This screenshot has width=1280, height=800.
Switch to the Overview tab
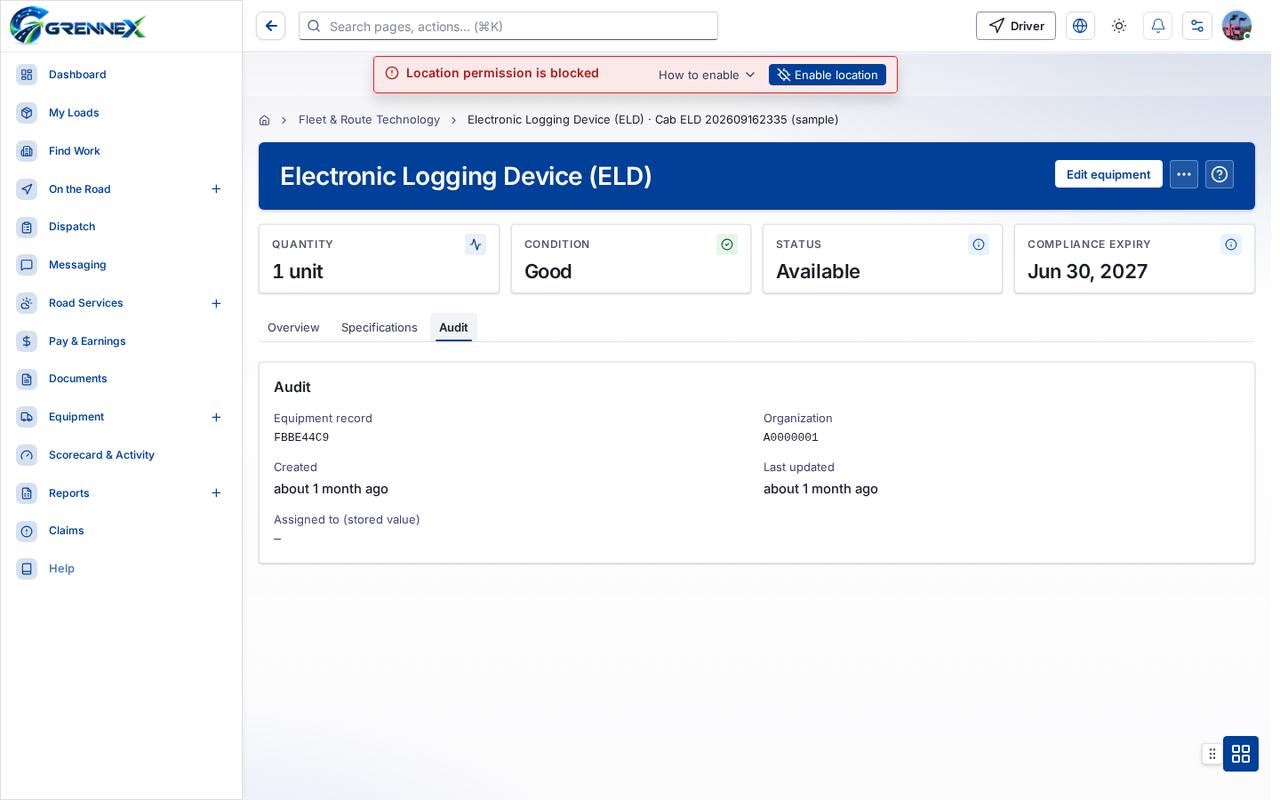[293, 327]
